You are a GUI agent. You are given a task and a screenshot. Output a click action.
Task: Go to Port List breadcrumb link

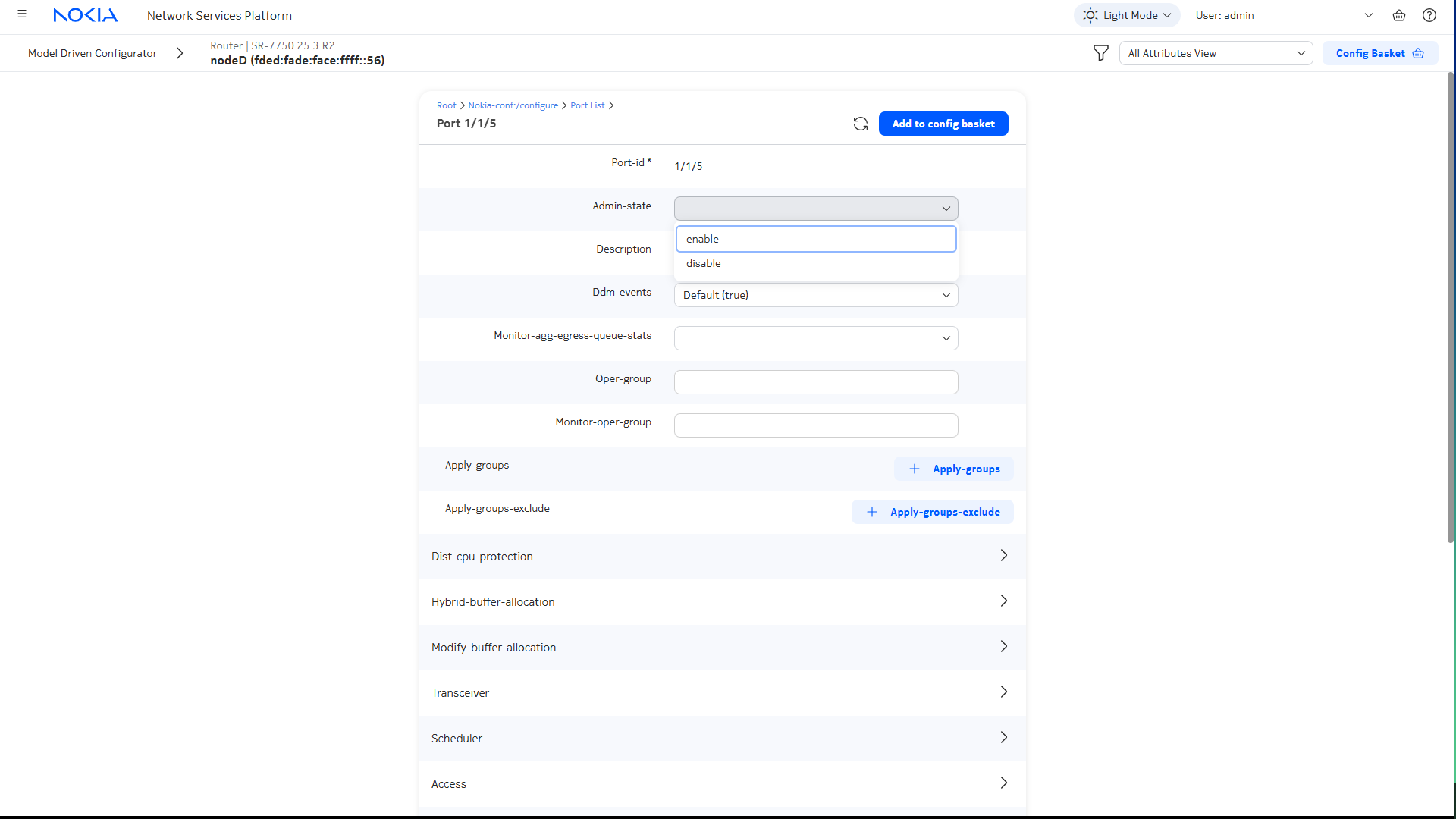tap(587, 105)
